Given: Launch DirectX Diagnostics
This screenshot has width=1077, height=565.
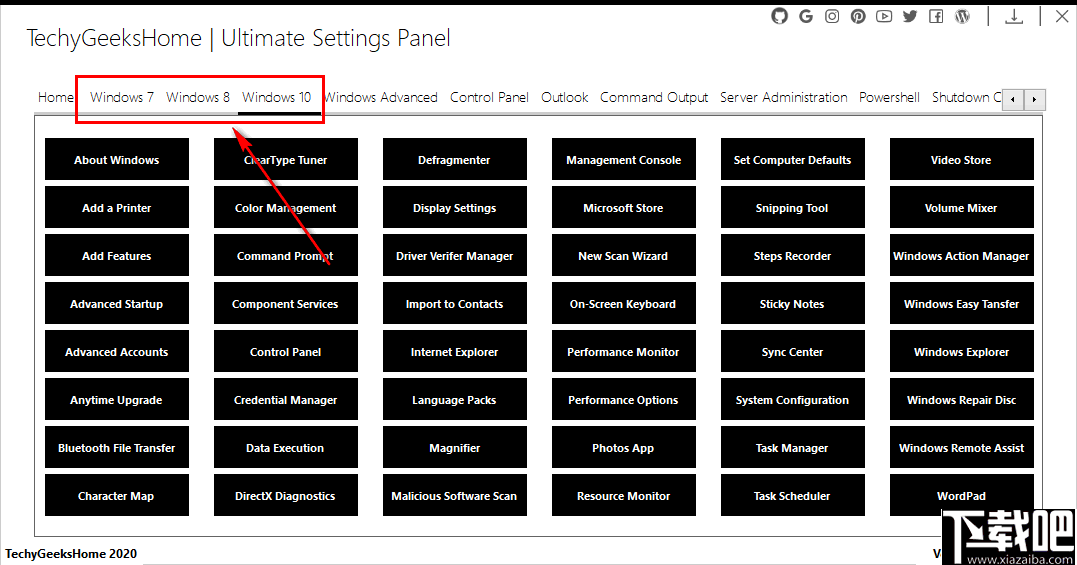Looking at the screenshot, I should [286, 496].
